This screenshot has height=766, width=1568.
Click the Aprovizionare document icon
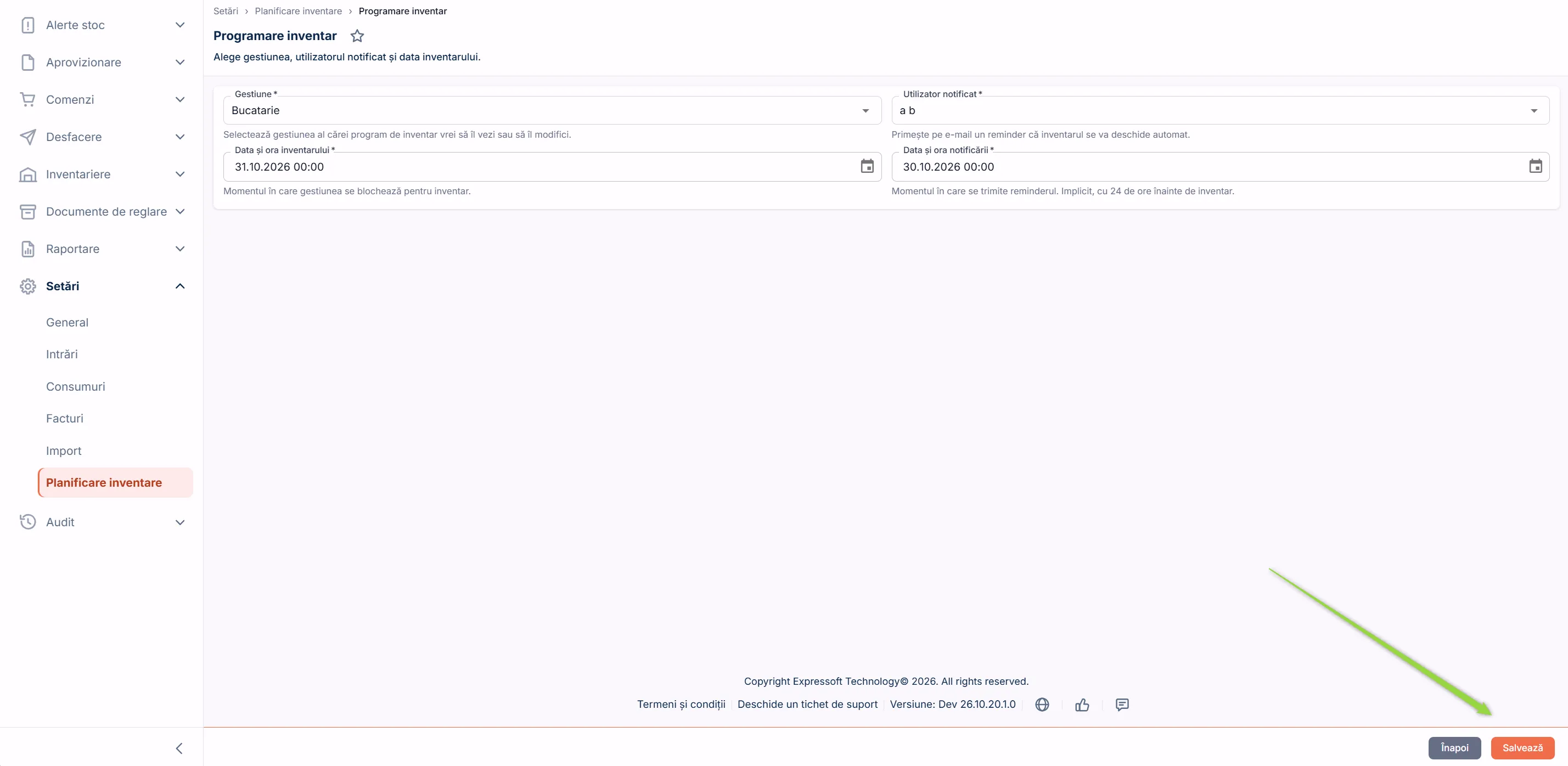coord(27,62)
